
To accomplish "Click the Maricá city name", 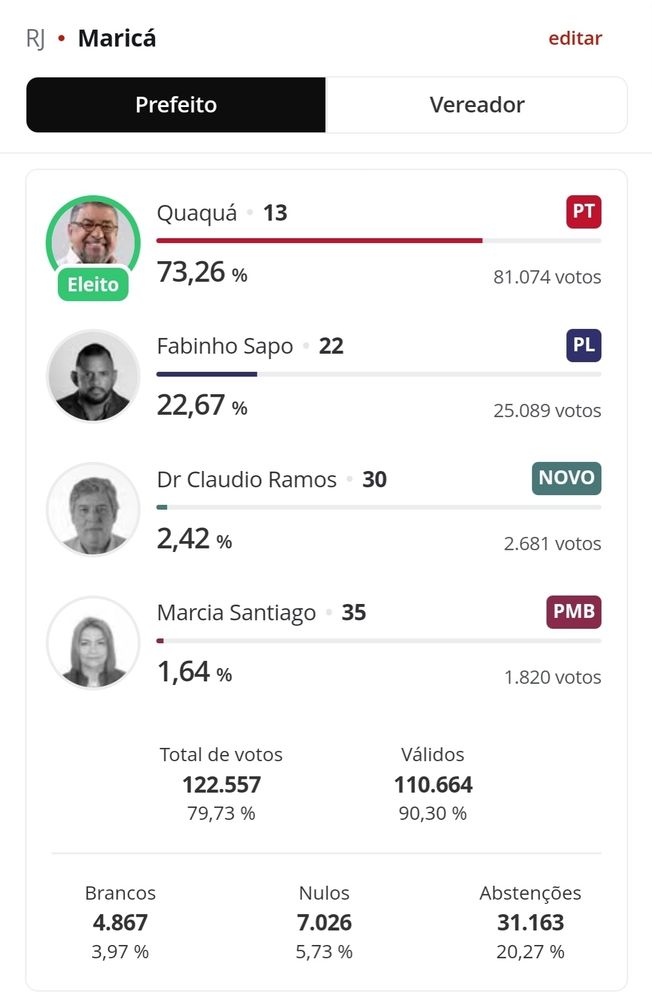I will click(x=117, y=38).
